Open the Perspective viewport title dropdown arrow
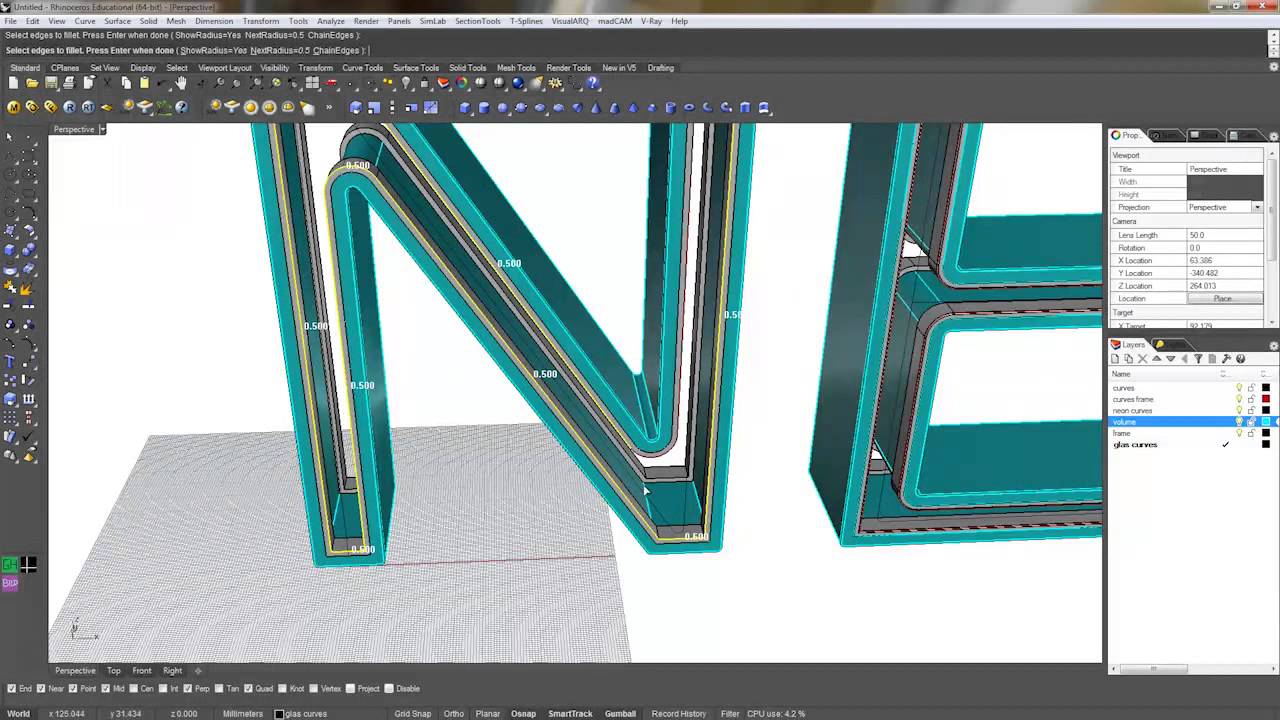 coord(102,129)
